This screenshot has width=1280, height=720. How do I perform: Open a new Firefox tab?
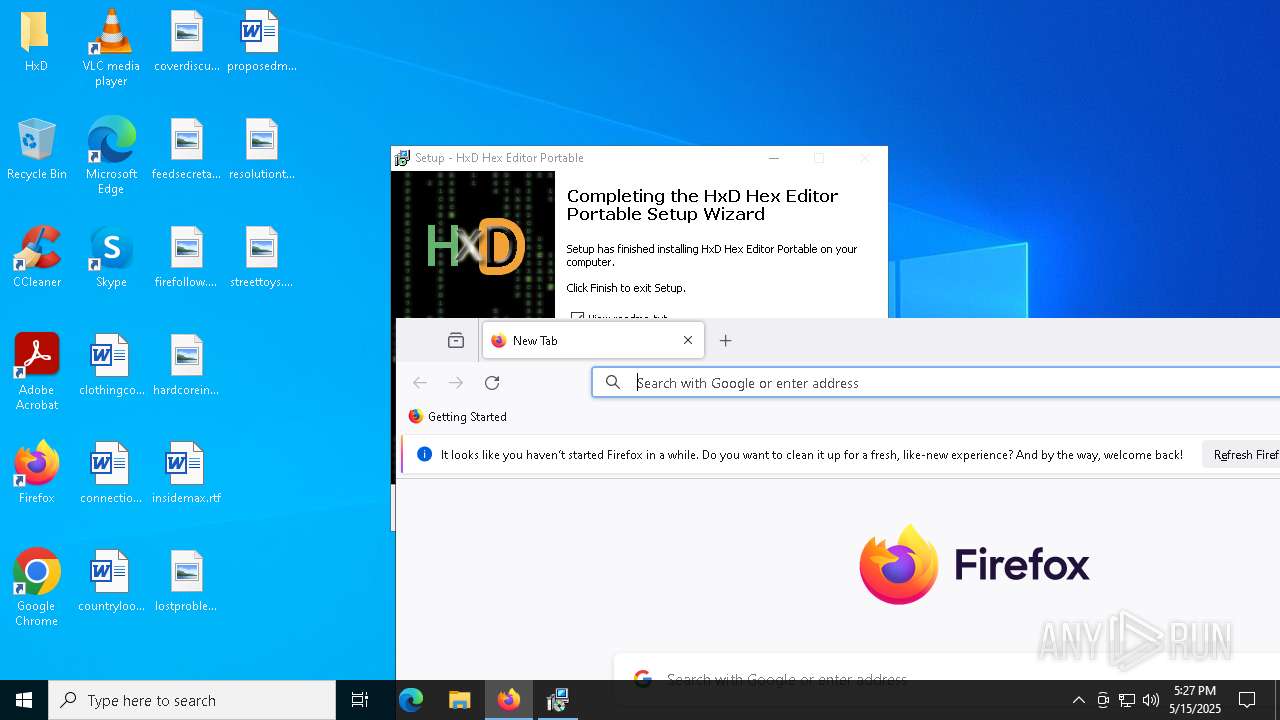pyautogui.click(x=726, y=341)
